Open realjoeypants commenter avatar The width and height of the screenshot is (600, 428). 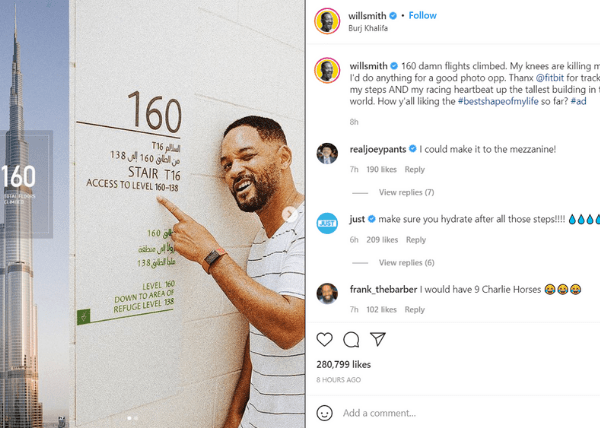(327, 154)
